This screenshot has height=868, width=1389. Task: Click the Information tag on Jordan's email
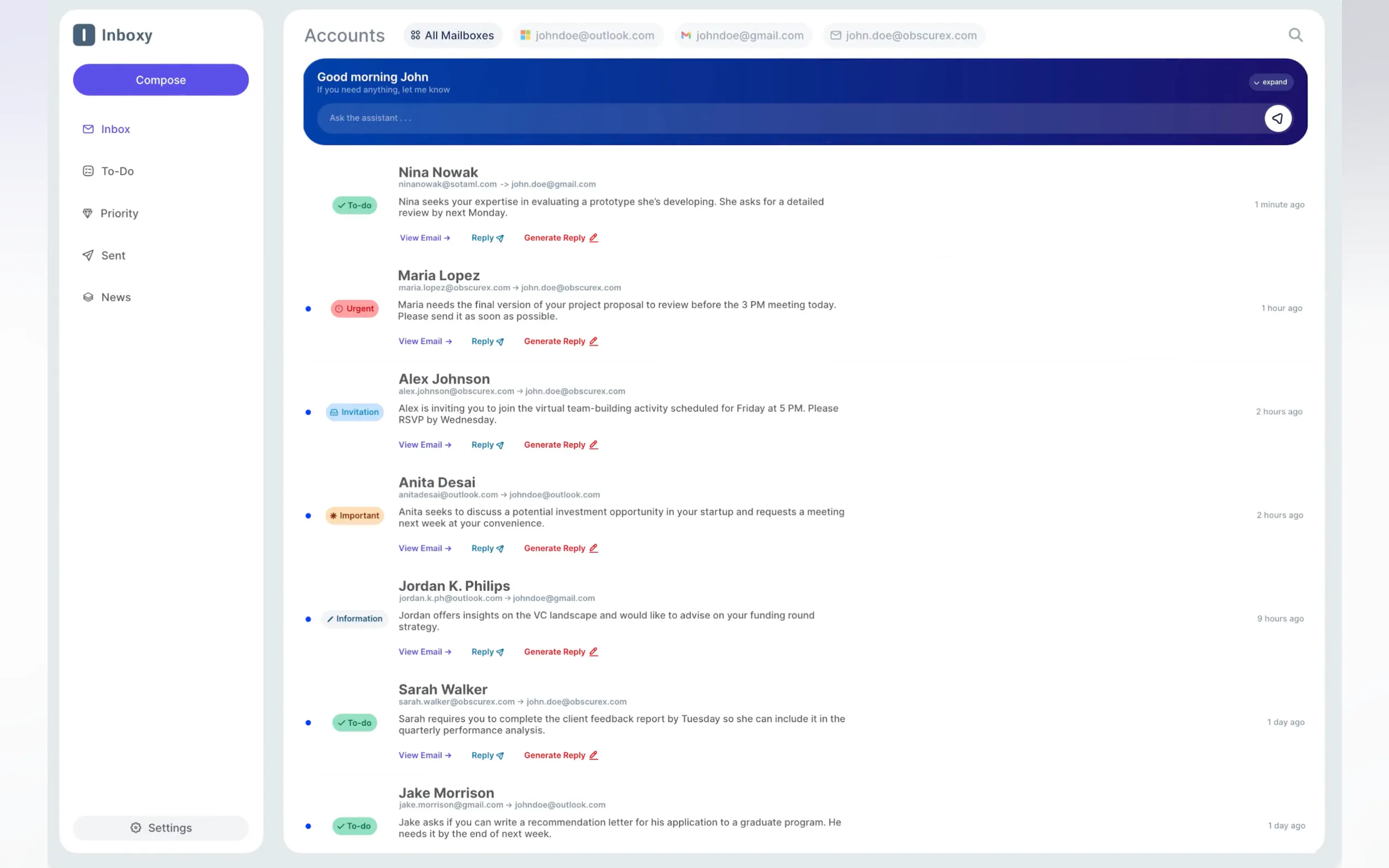354,619
